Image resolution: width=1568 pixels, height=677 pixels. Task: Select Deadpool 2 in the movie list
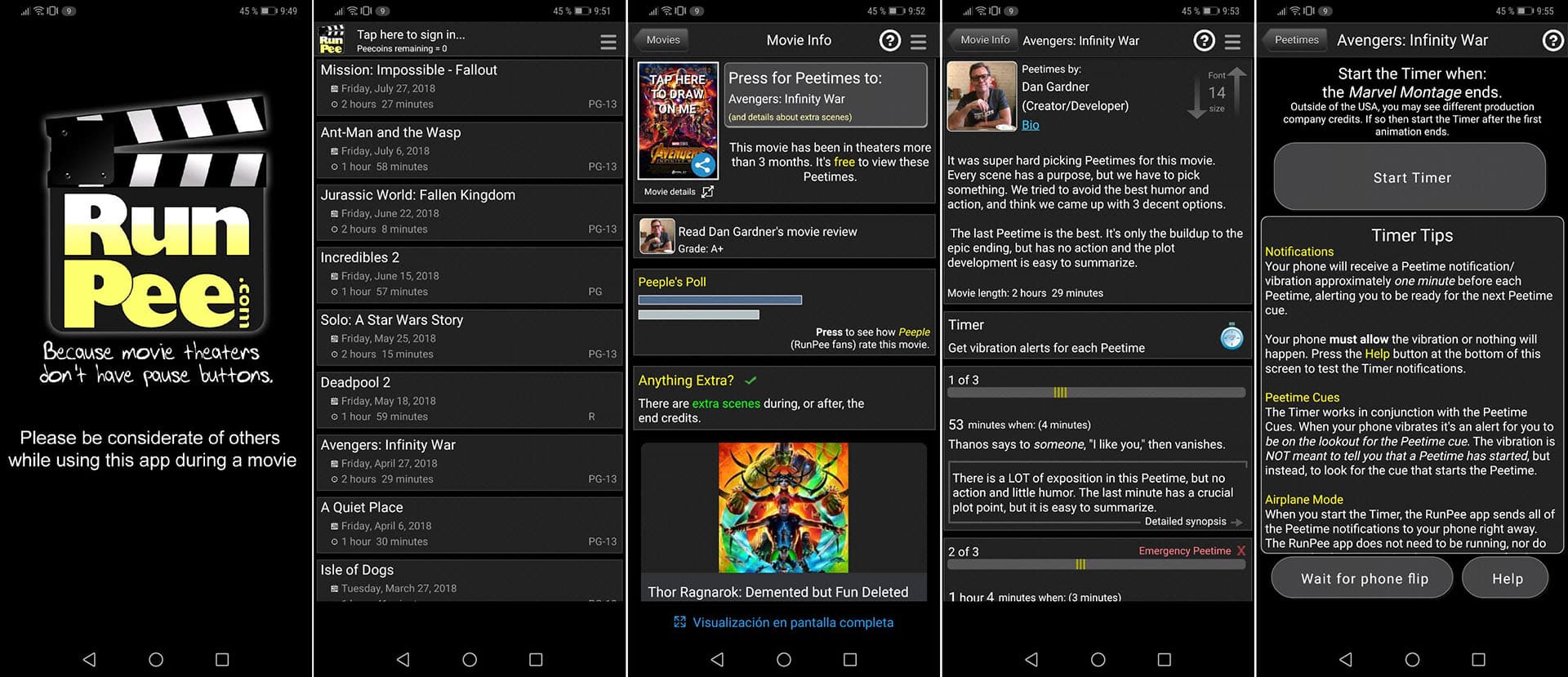point(469,399)
